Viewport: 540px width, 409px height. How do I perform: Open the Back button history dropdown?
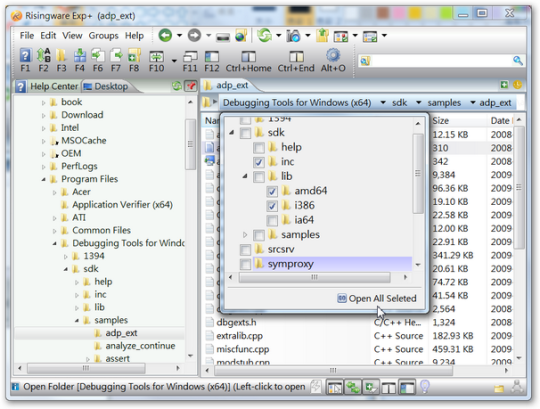tap(179, 35)
